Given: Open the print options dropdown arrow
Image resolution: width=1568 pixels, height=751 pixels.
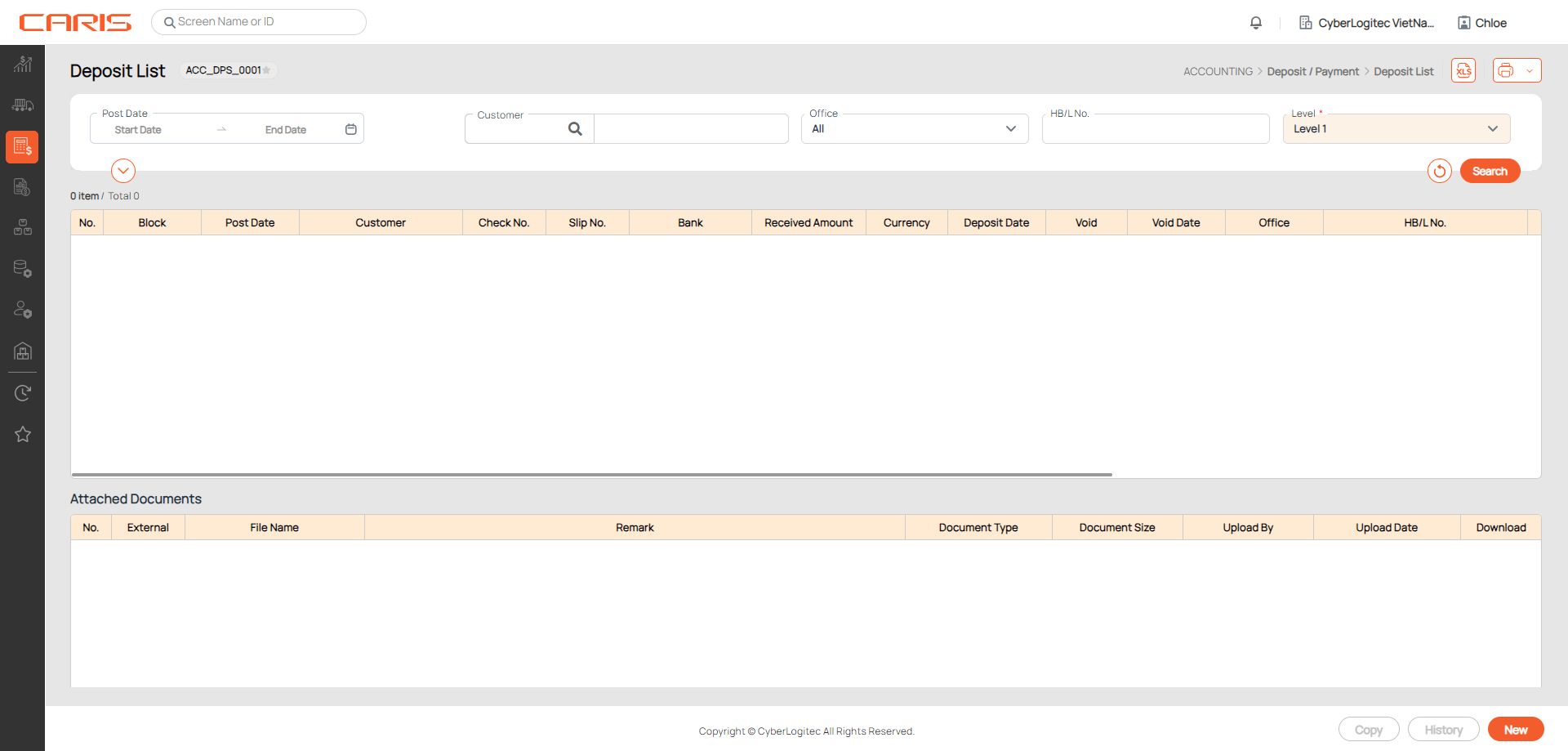Looking at the screenshot, I should pos(1530,71).
